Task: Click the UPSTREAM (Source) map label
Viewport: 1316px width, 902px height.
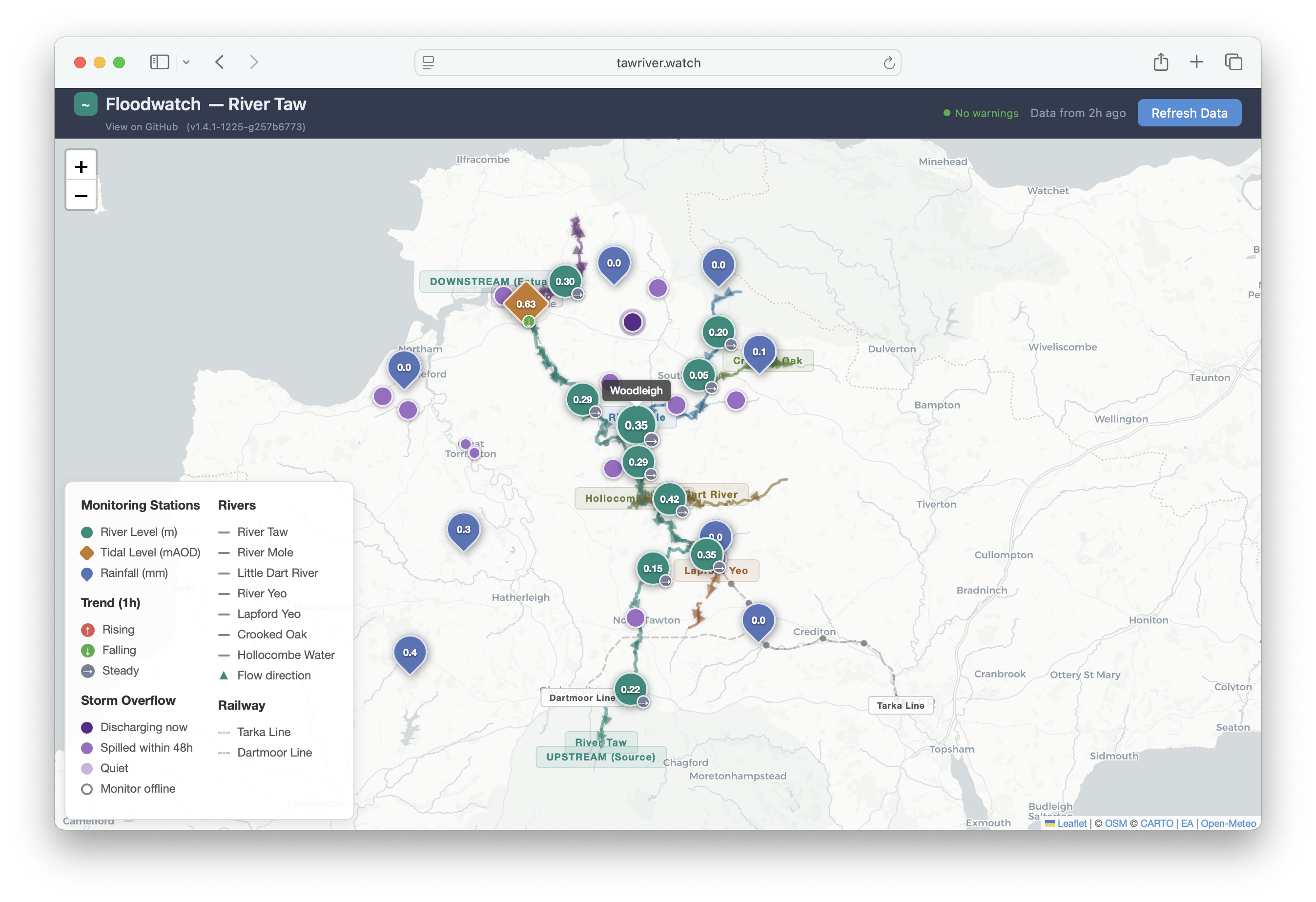Action: (x=600, y=757)
